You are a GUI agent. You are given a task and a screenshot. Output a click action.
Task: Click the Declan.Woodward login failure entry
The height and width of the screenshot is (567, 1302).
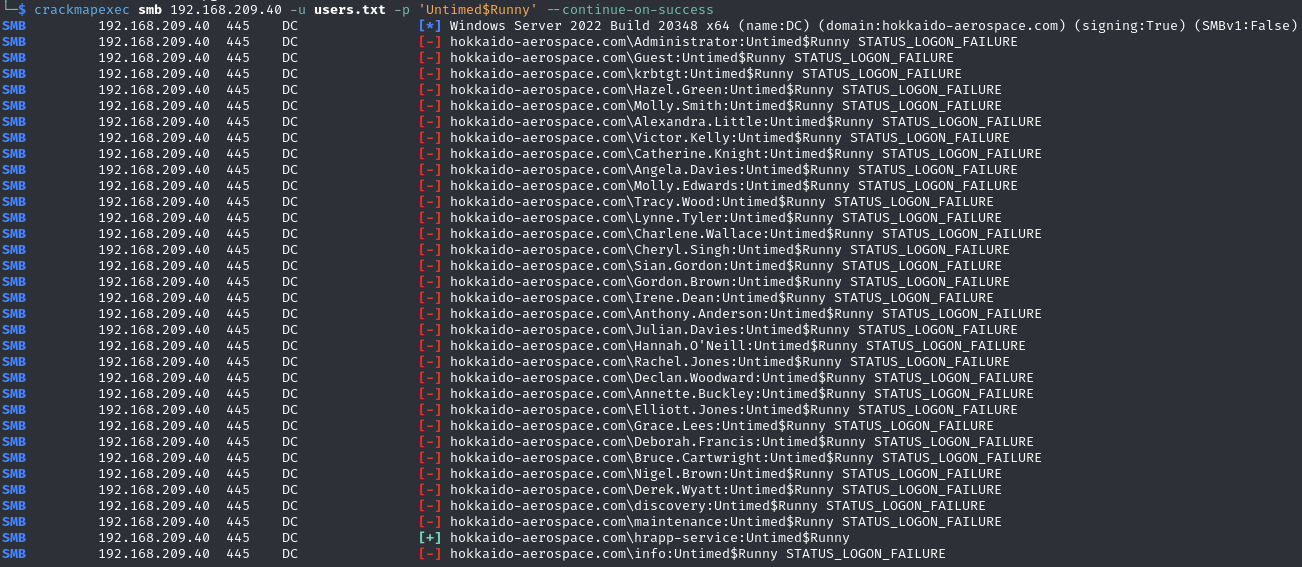741,378
